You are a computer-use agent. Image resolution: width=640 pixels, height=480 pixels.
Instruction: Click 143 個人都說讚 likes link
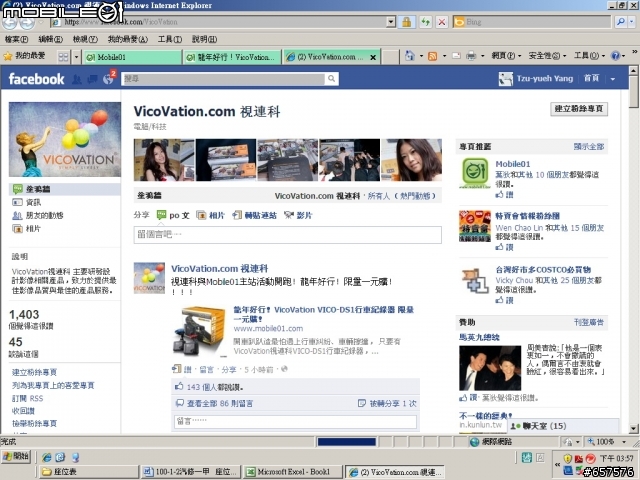coord(215,387)
